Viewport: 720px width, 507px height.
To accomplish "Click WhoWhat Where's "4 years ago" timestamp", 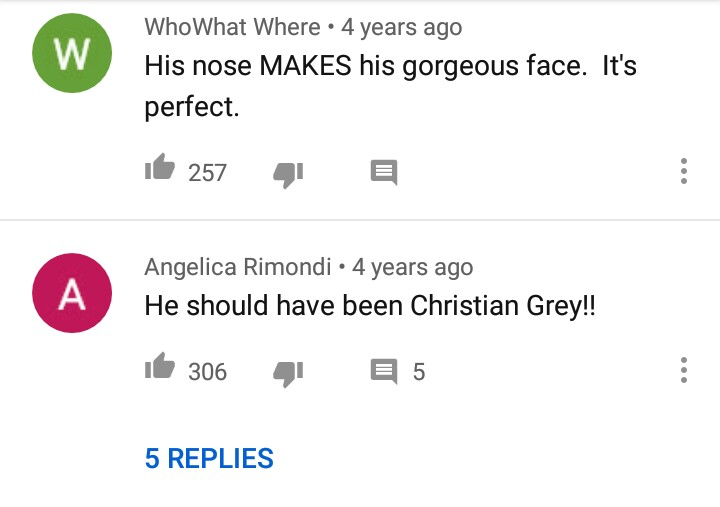I will pos(402,27).
